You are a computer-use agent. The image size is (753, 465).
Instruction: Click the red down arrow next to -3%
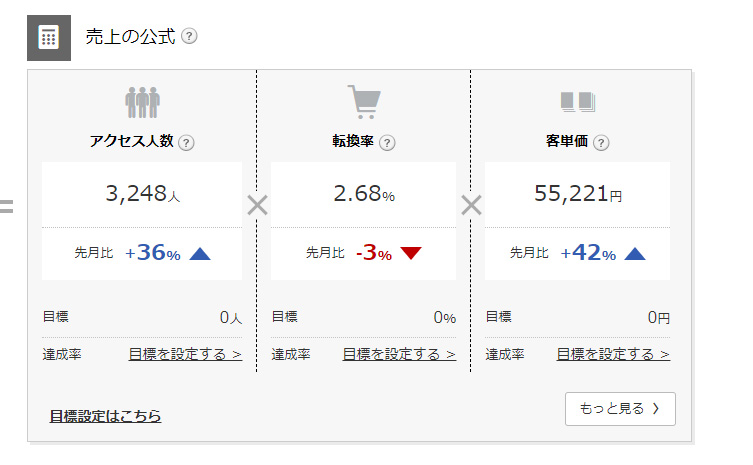coord(411,253)
